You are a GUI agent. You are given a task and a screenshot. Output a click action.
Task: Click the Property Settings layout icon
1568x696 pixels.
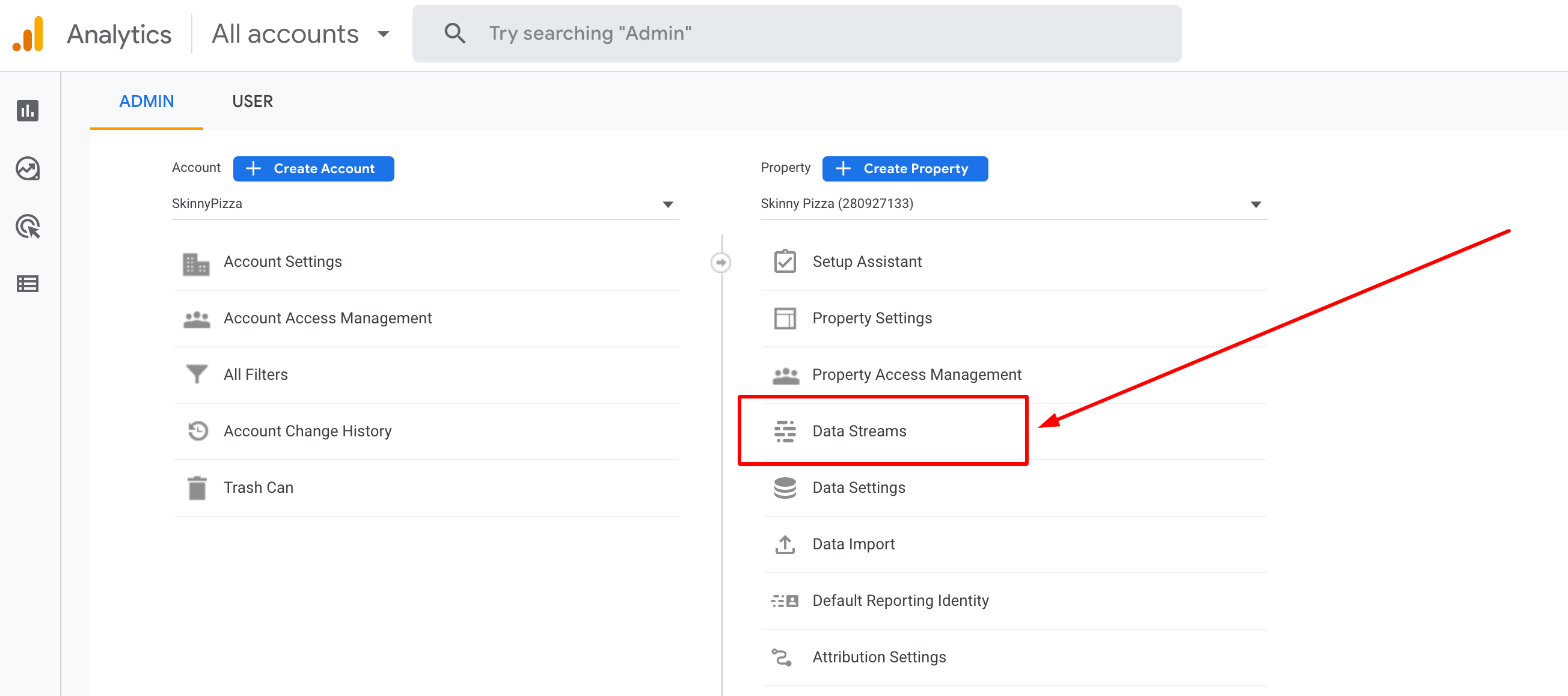coord(785,318)
